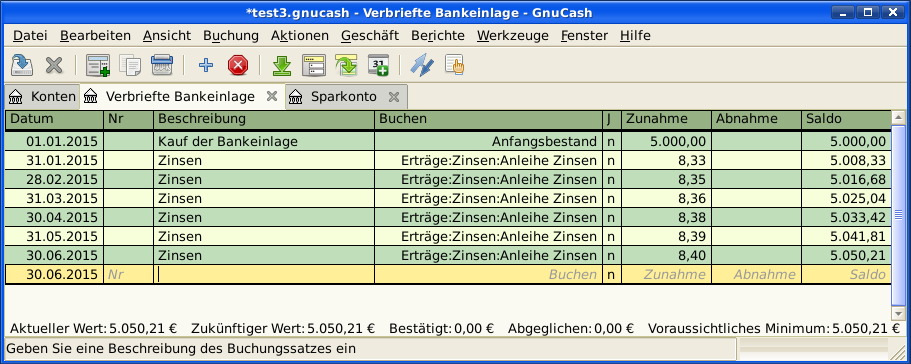Click the red Cancel transaction icon
911x364 pixels.
click(238, 65)
